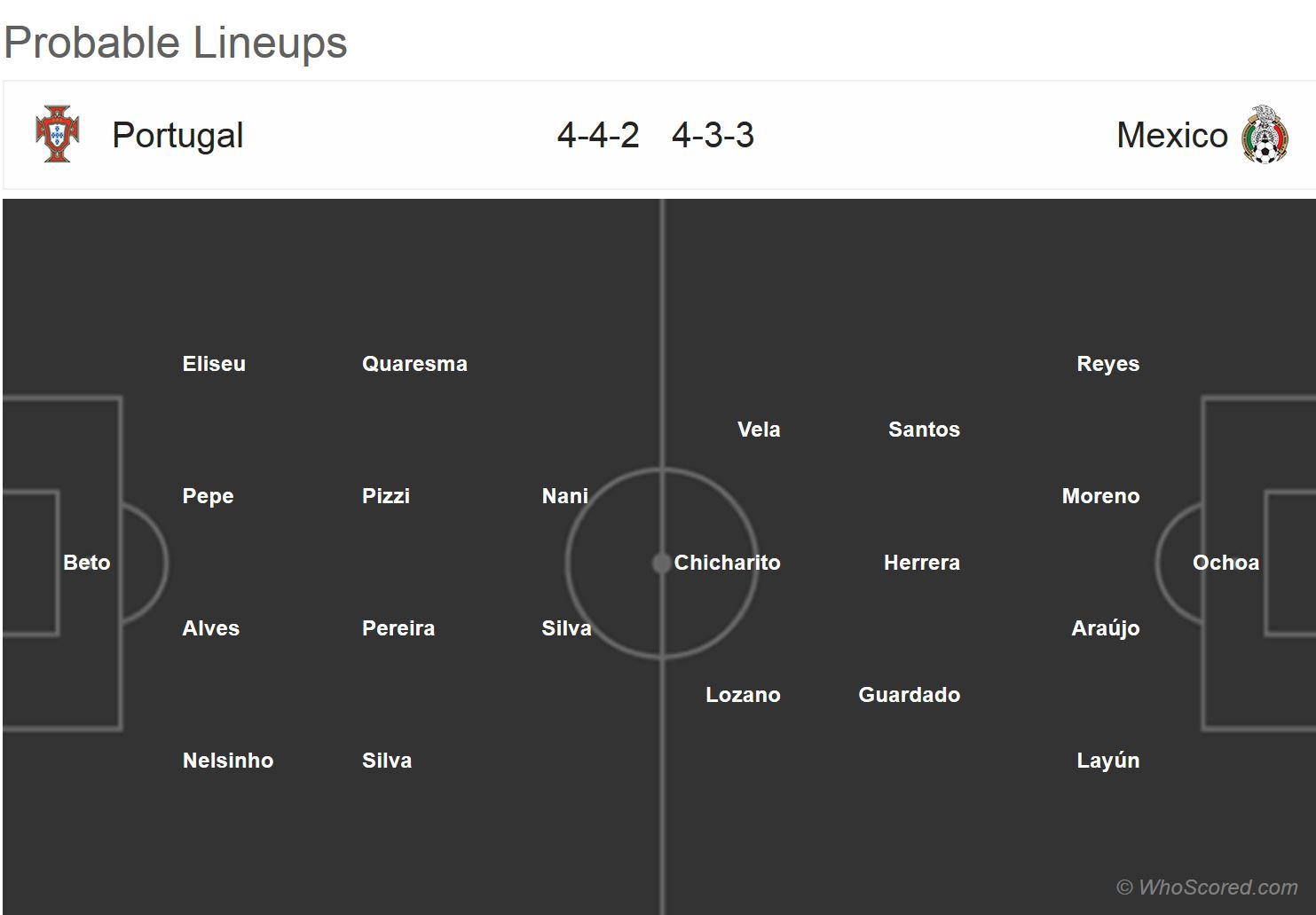Click the Portugal team crest icon

58,135
